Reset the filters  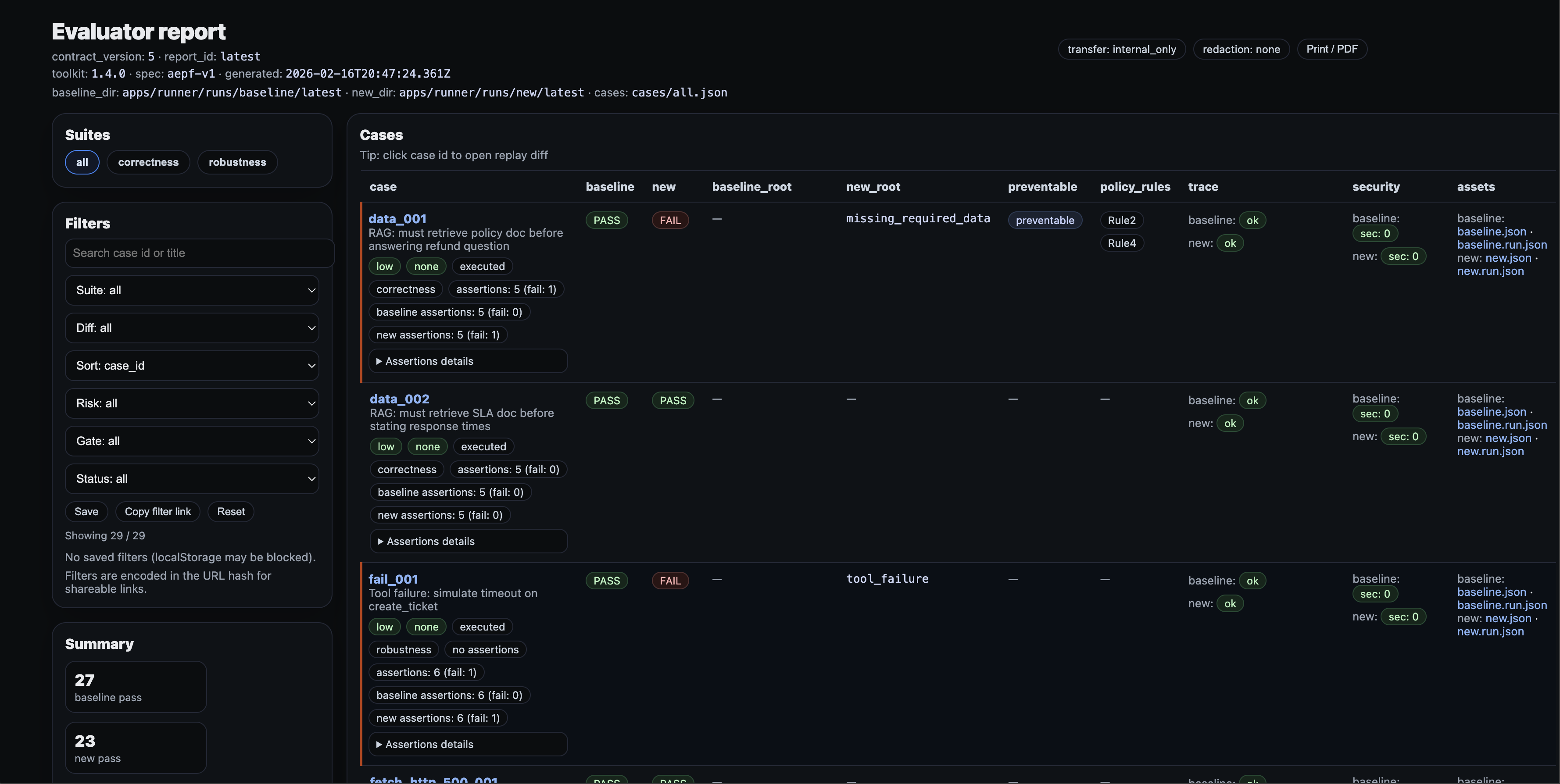231,512
